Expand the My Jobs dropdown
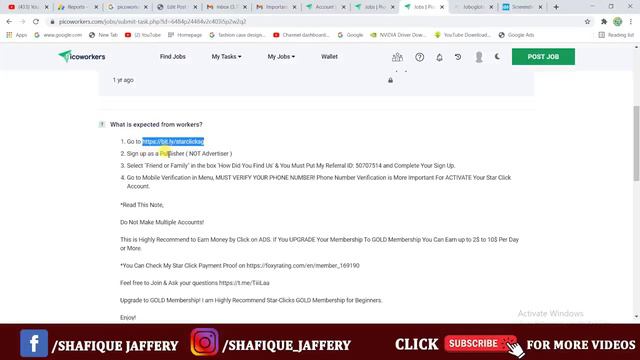Viewport: 640px width, 360px height. [x=281, y=57]
